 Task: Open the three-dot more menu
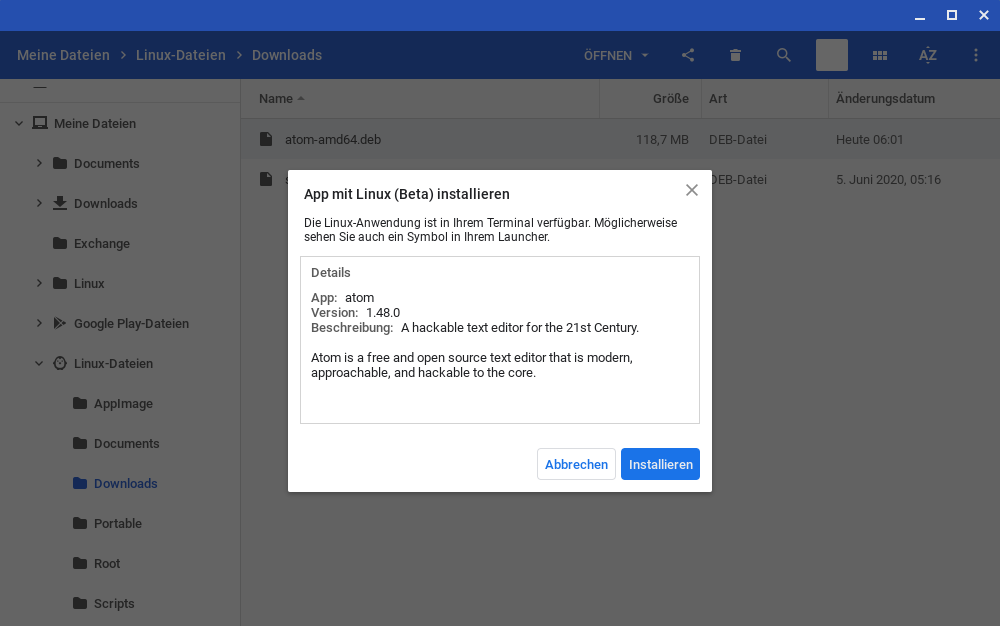click(x=976, y=56)
